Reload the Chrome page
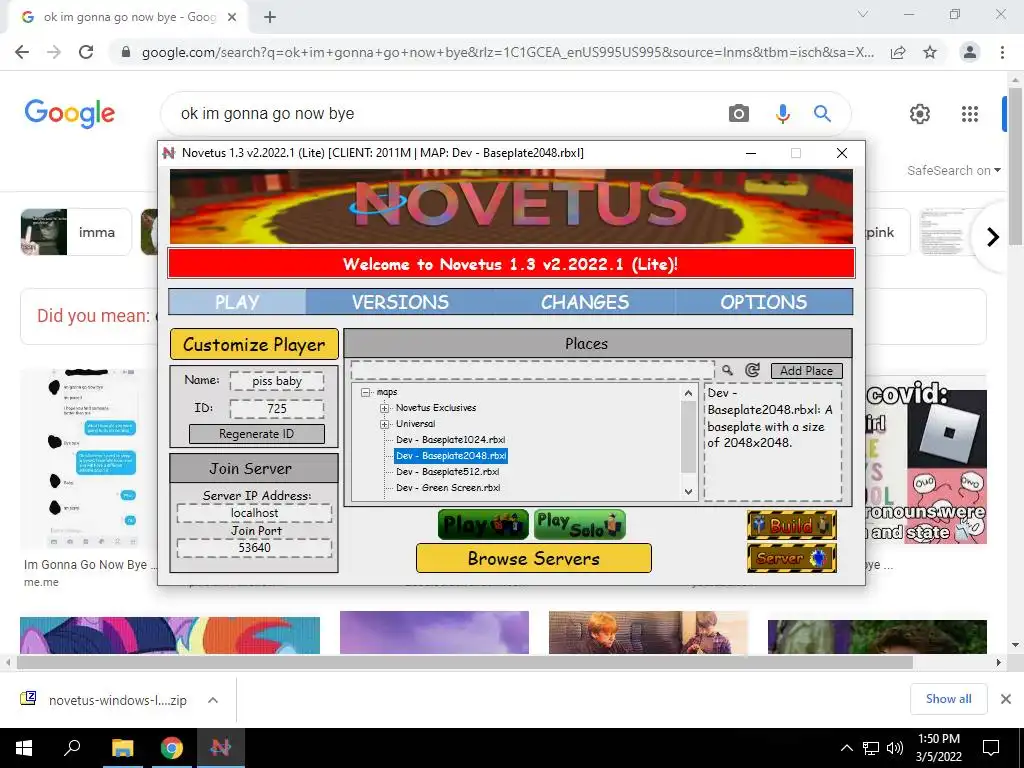Viewport: 1024px width, 768px height. point(86,52)
